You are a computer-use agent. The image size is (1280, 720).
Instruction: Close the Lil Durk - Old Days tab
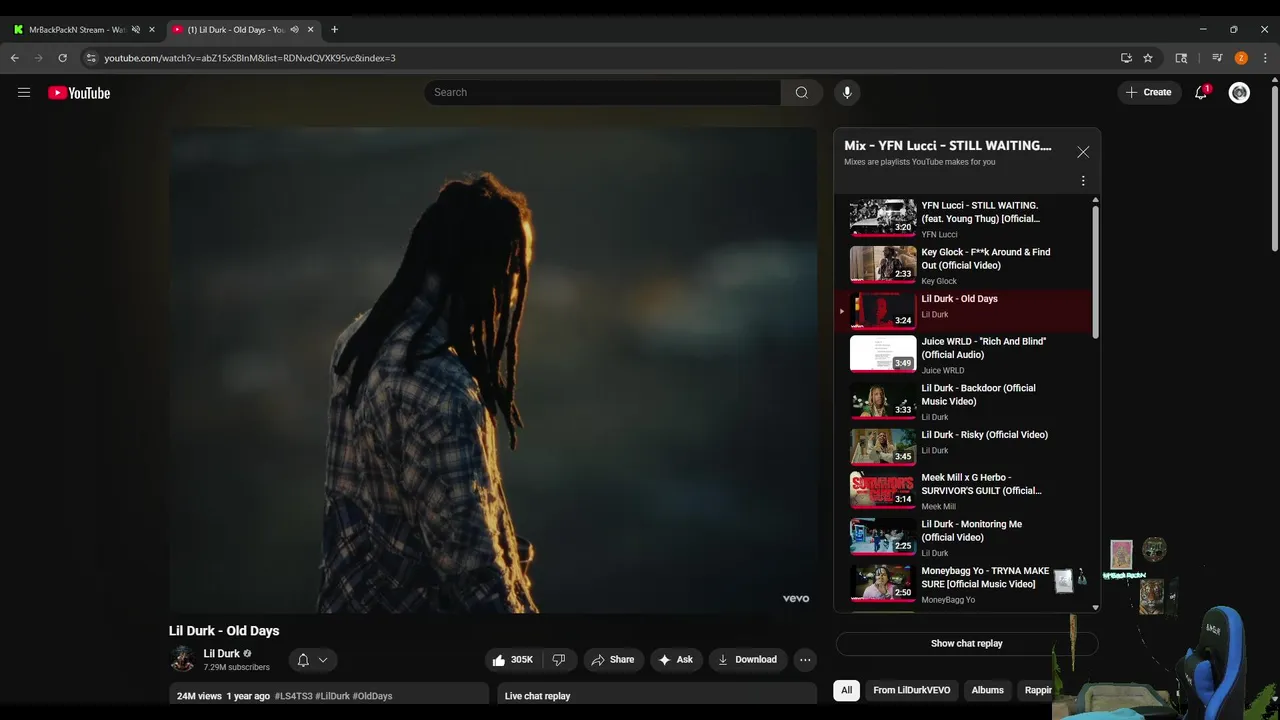click(x=311, y=30)
